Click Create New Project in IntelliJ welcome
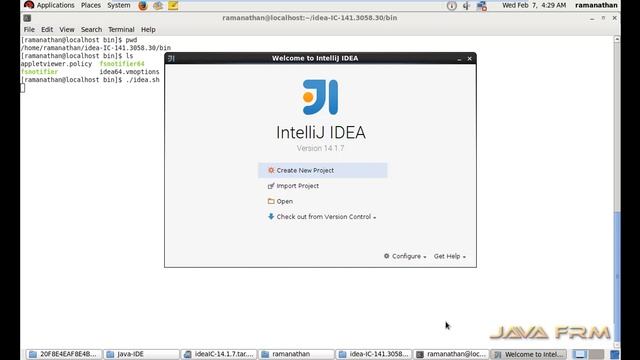 pyautogui.click(x=322, y=170)
